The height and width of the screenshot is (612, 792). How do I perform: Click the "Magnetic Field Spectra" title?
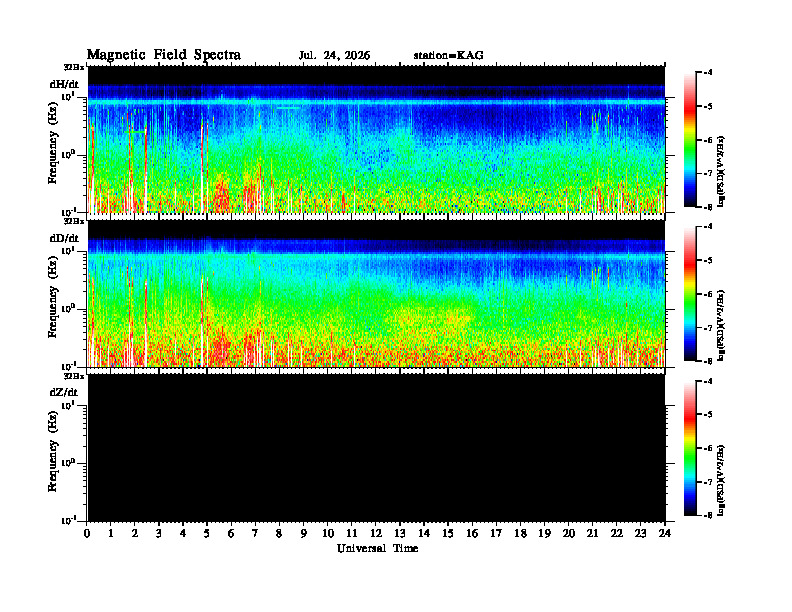click(x=164, y=55)
